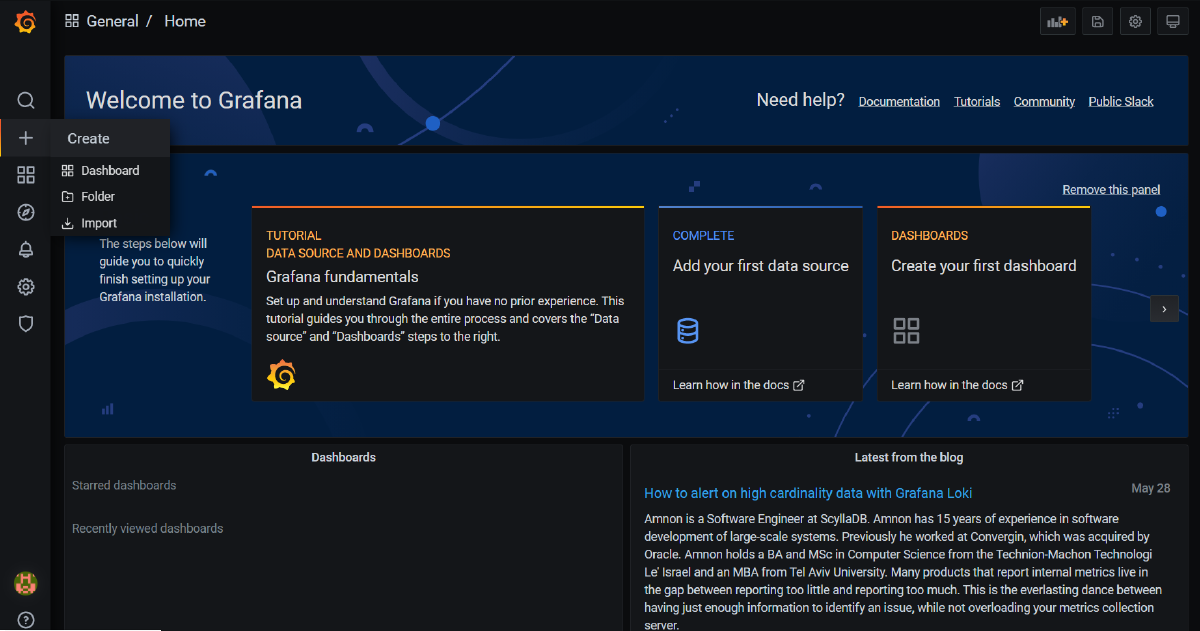This screenshot has width=1200, height=631.
Task: Open the Alerting bell icon
Action: (26, 250)
